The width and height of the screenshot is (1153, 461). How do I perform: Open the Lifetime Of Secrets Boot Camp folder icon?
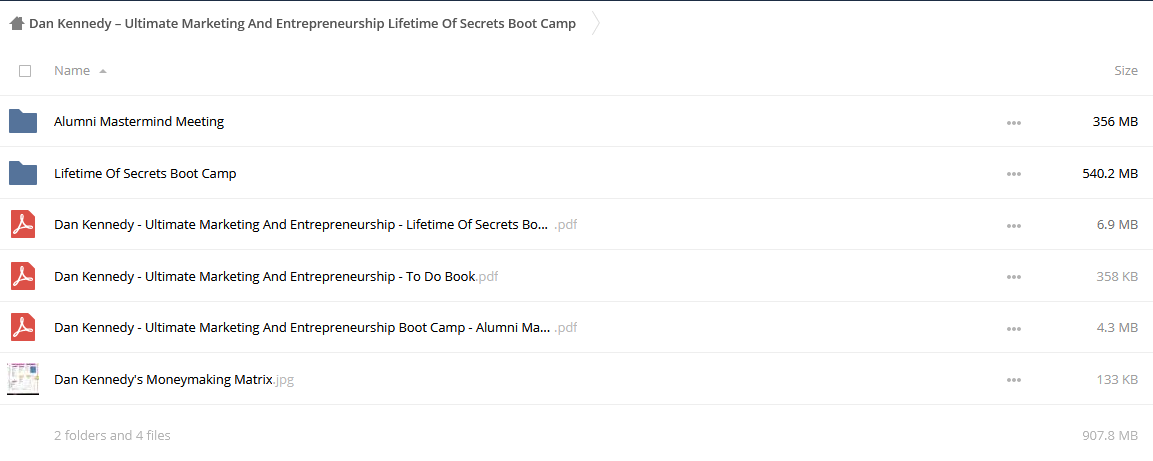[x=23, y=174]
